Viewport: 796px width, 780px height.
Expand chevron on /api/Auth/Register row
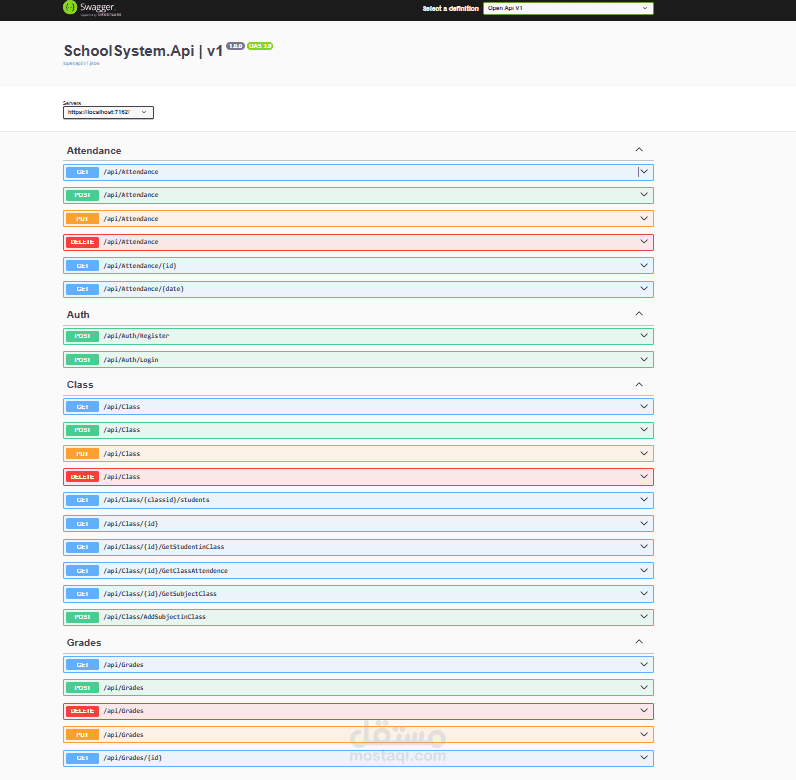point(644,336)
